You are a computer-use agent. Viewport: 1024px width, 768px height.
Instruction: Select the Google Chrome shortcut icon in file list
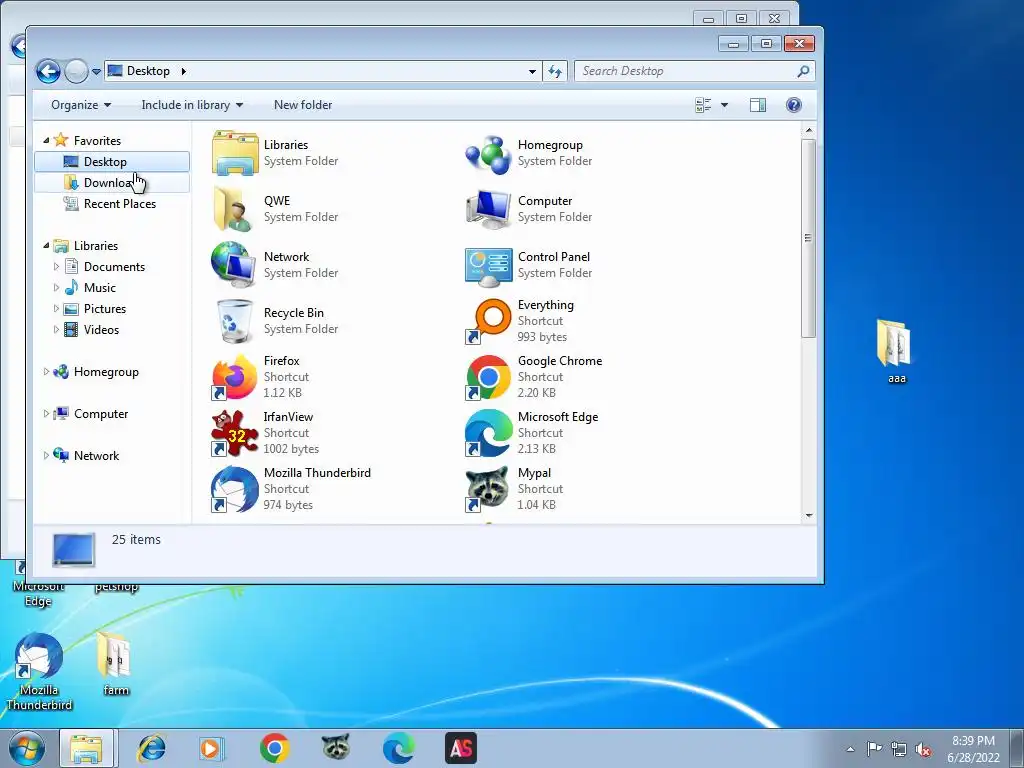[488, 377]
